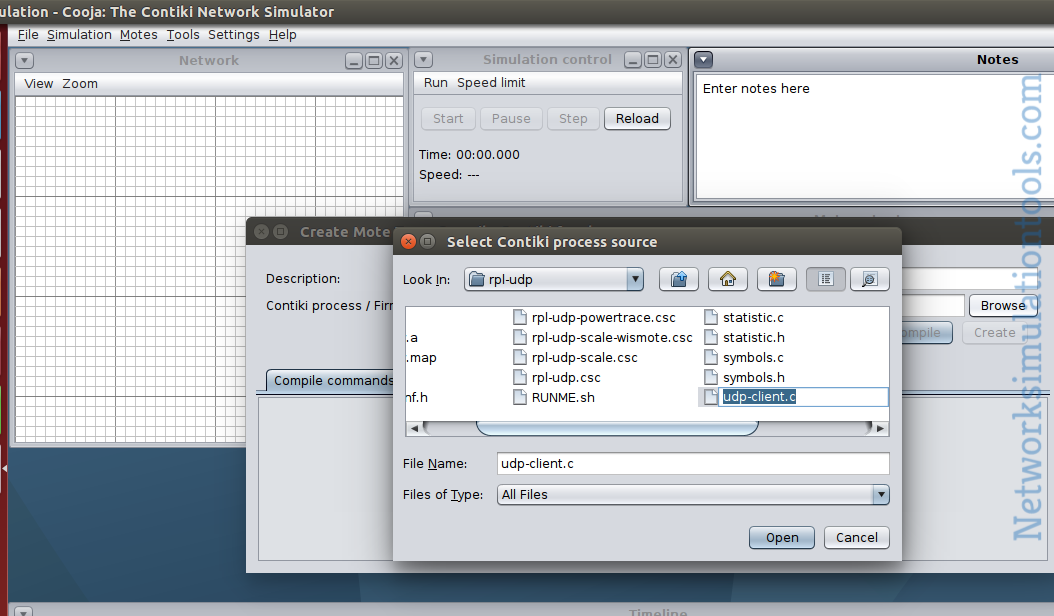Screen dimensions: 1054x616
Task: Switch file chooser to Details view
Action: (870, 279)
